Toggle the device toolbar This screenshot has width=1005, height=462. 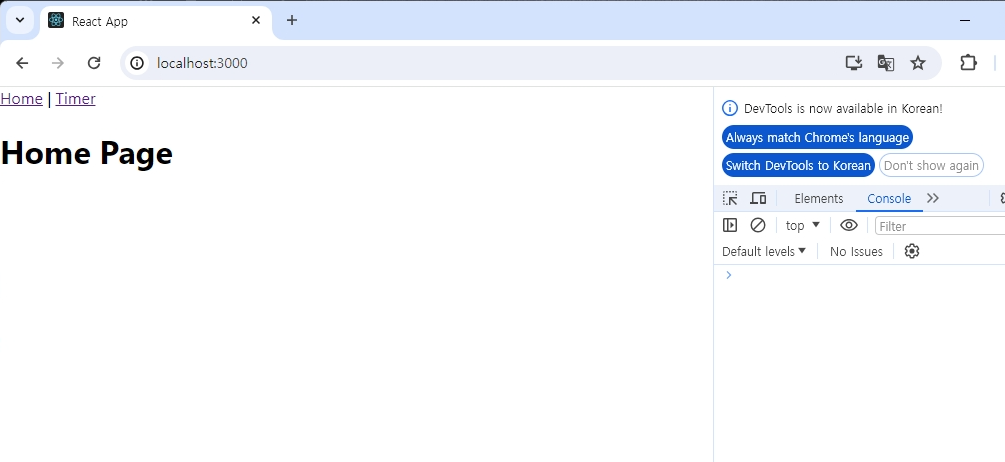click(x=758, y=199)
